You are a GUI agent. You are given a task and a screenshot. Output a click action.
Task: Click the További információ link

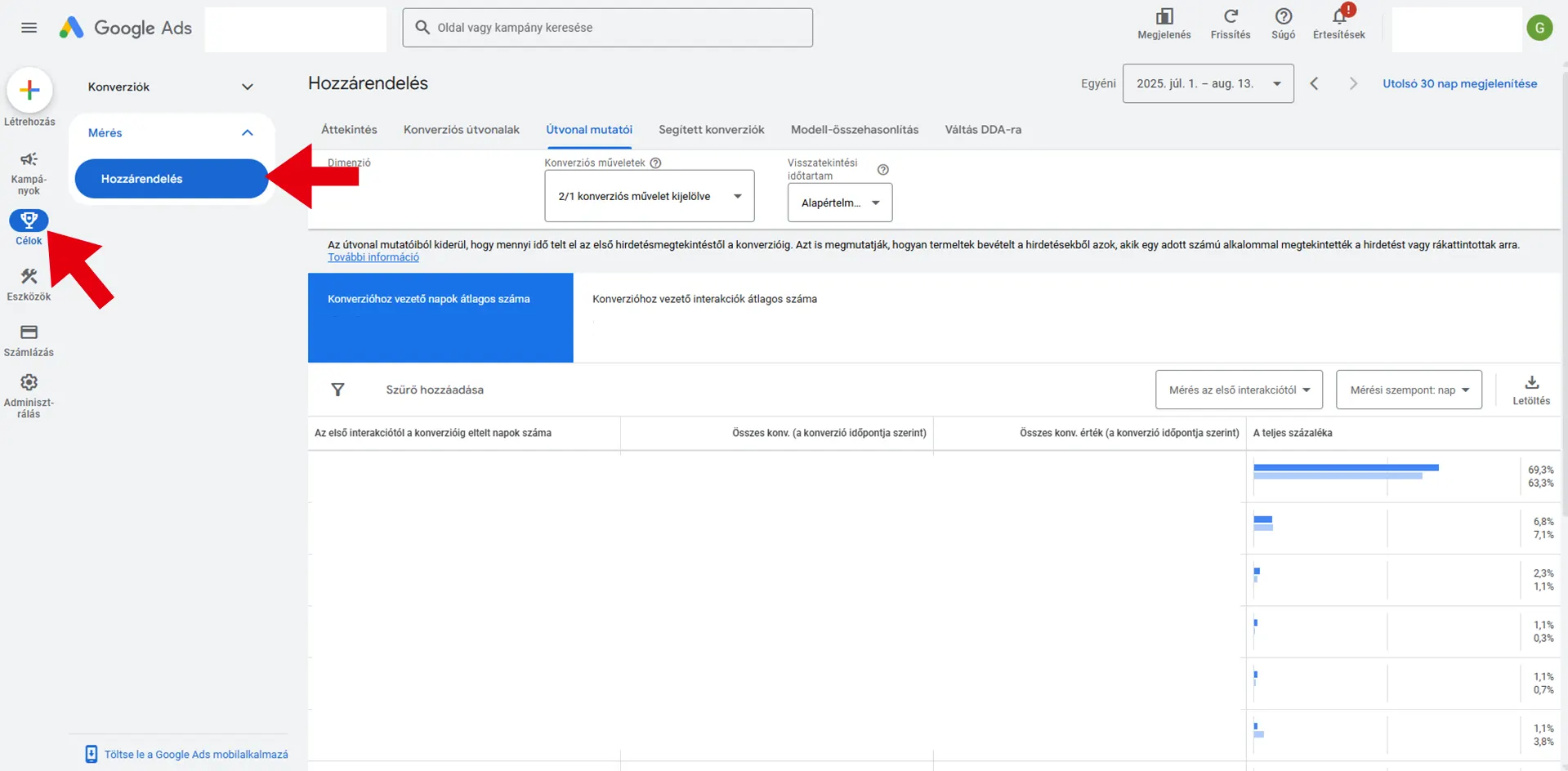coord(373,257)
